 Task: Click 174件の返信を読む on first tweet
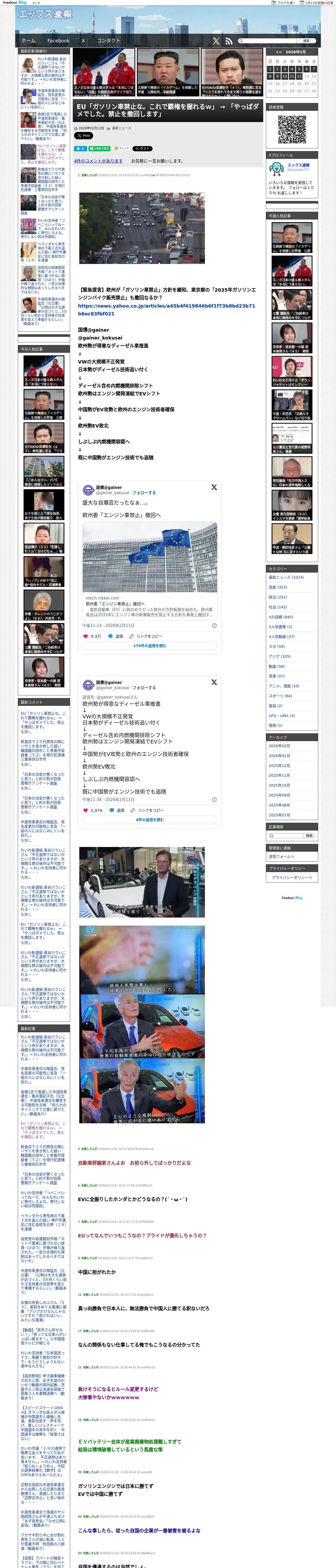[149, 646]
